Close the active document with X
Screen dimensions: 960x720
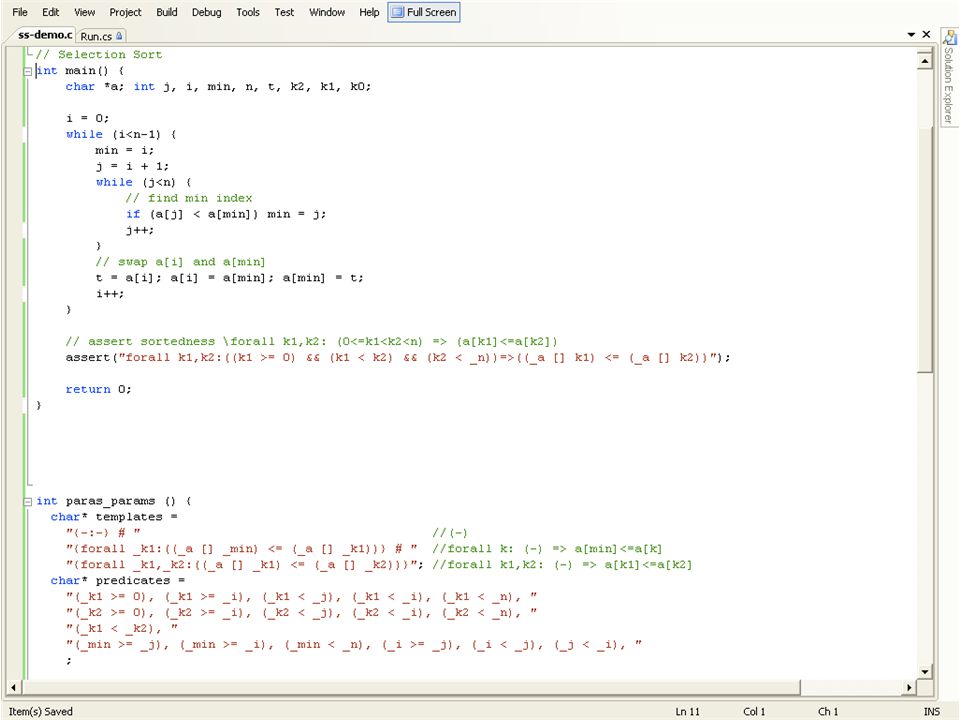pyautogui.click(x=926, y=35)
